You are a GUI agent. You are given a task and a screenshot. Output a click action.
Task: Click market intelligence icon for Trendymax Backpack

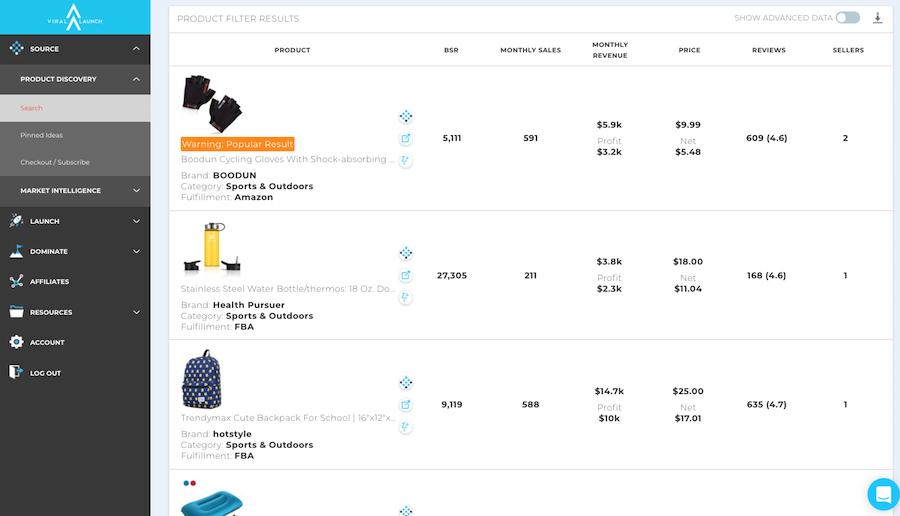point(406,383)
